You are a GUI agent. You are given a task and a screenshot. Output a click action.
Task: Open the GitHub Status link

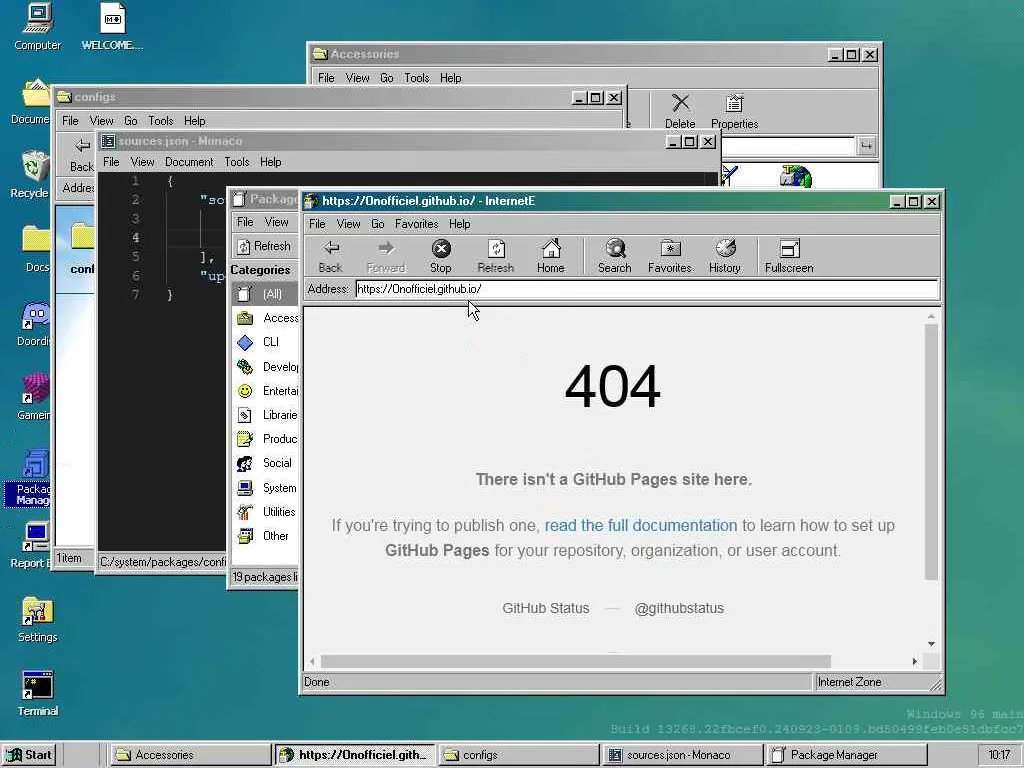545,608
